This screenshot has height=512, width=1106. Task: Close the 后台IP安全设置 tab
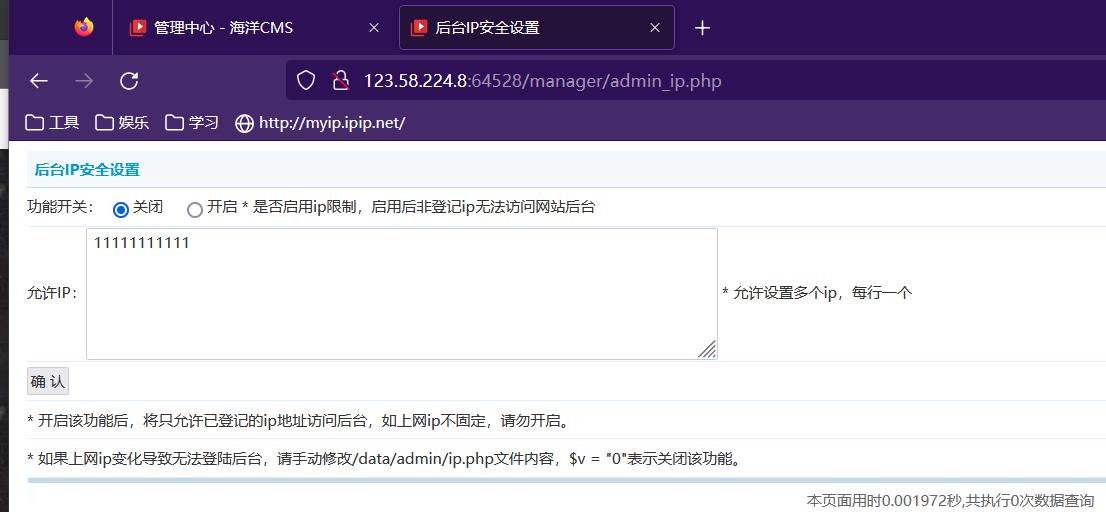tap(655, 28)
